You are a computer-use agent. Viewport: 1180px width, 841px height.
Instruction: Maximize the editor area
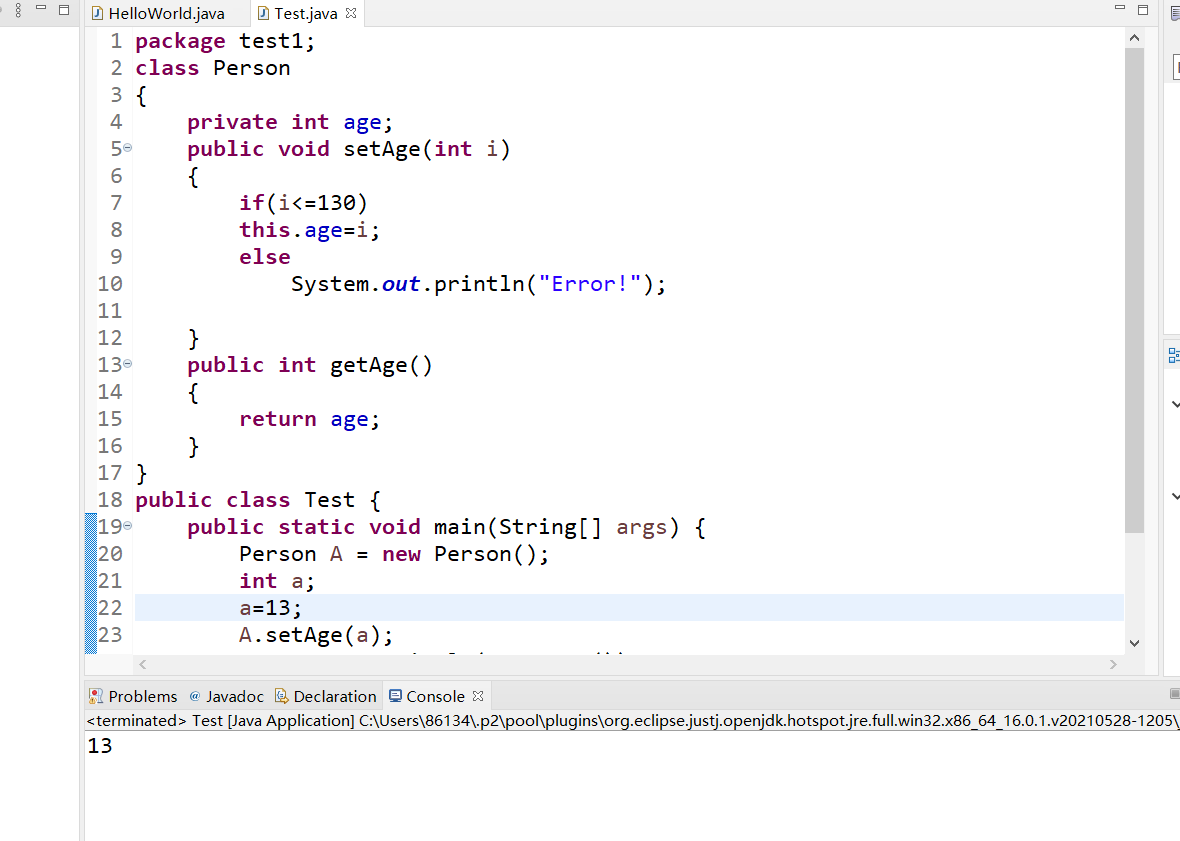click(x=1143, y=10)
